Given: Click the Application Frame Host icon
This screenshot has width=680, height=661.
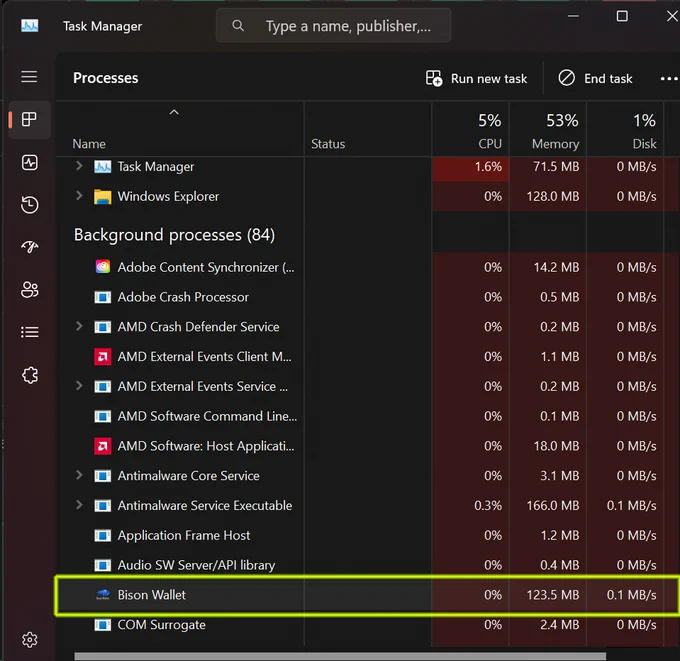Looking at the screenshot, I should pos(103,536).
